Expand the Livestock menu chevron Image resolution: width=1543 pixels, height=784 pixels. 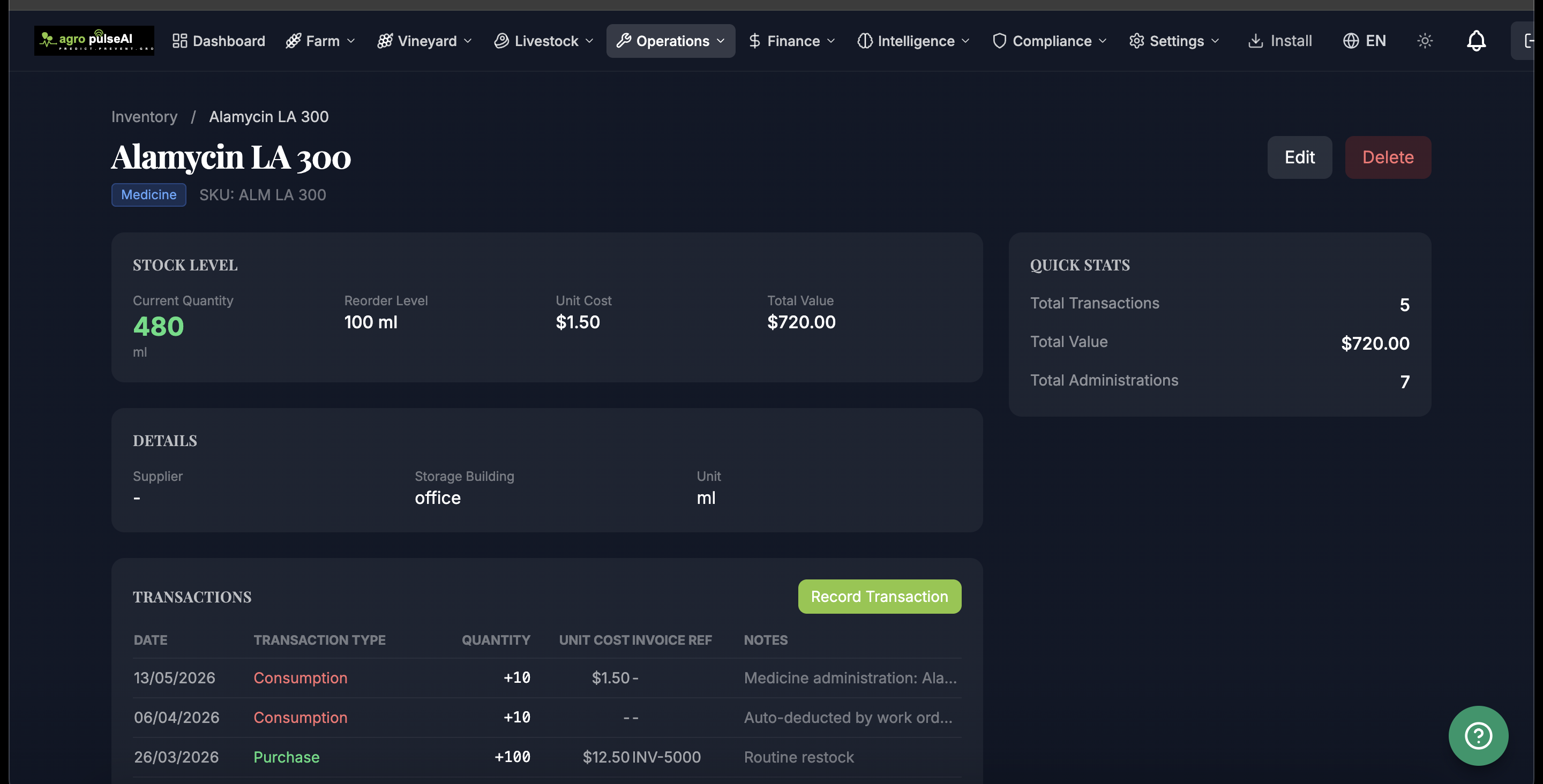(x=589, y=41)
